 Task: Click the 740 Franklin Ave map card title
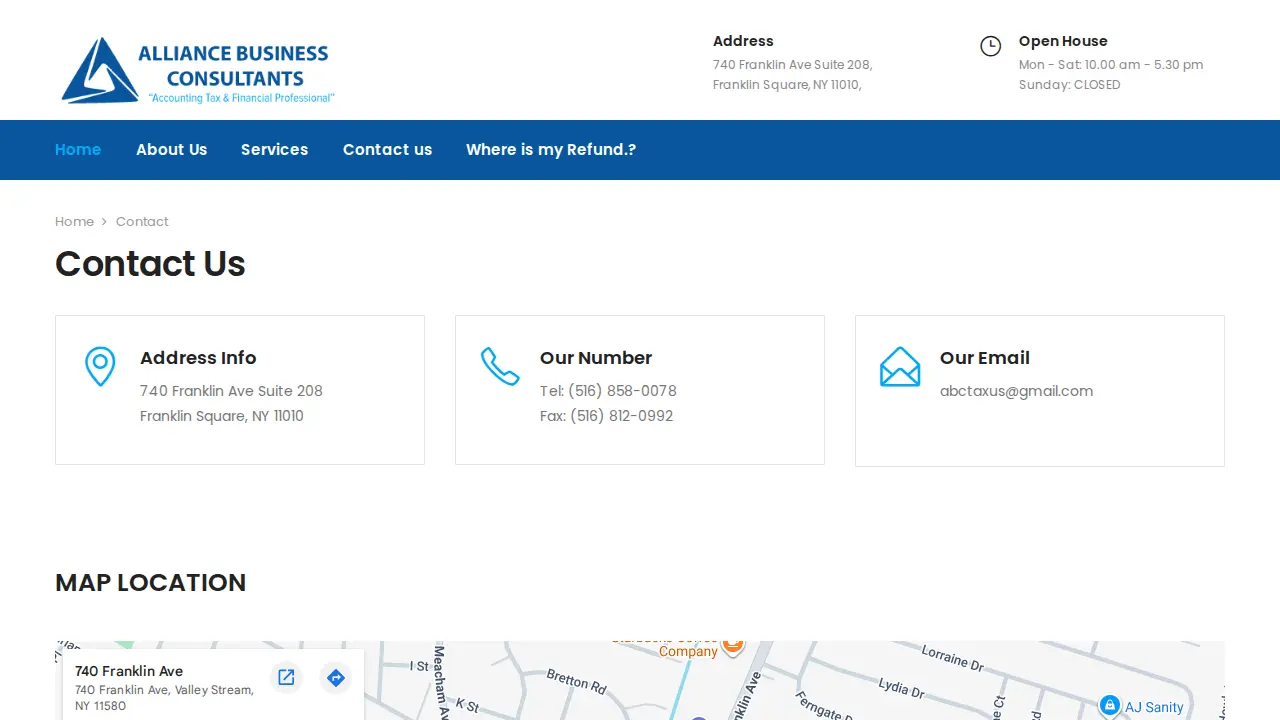point(129,671)
